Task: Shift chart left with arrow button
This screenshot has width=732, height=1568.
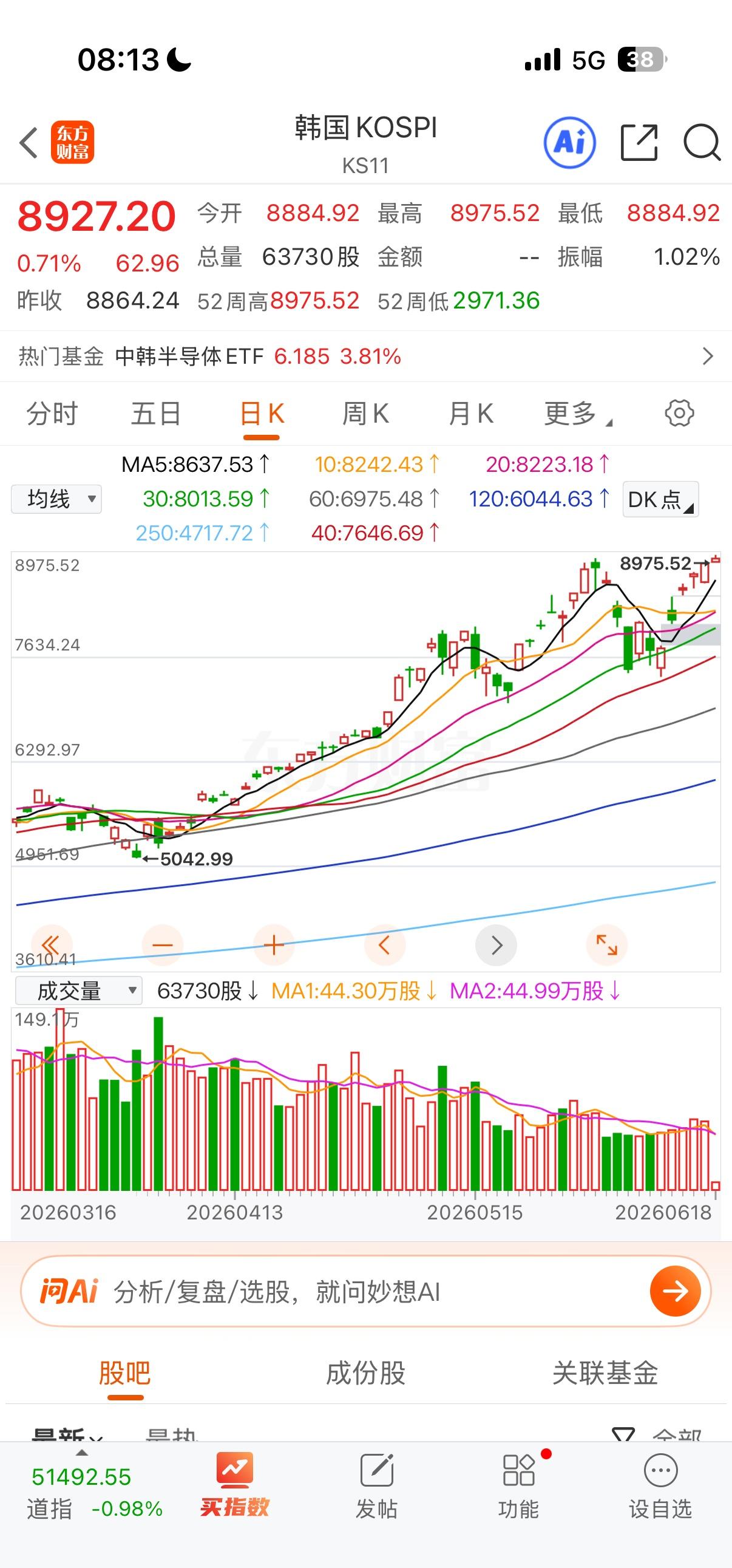Action: tap(385, 945)
